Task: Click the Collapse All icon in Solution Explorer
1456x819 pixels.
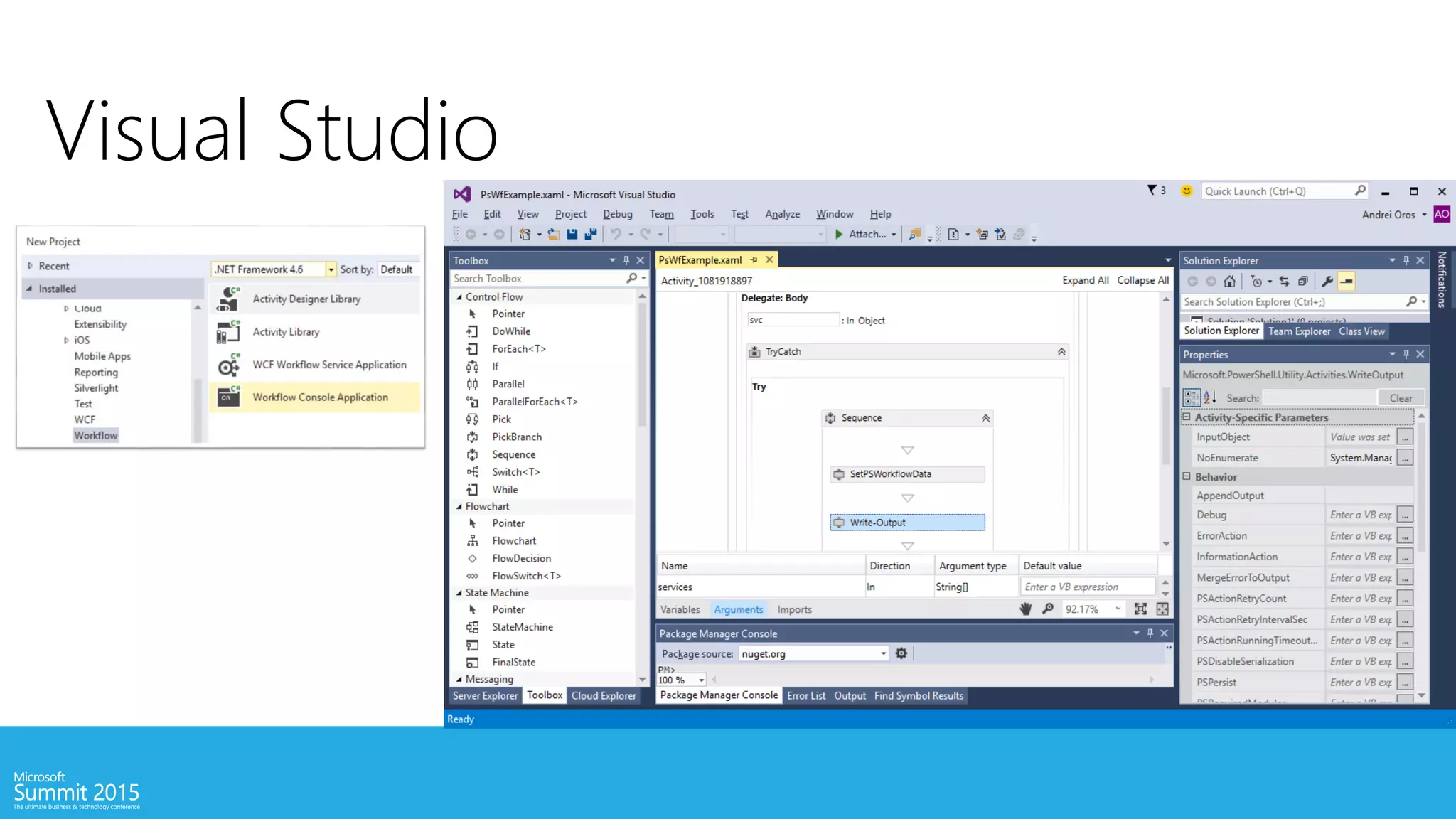Action: 1302,282
